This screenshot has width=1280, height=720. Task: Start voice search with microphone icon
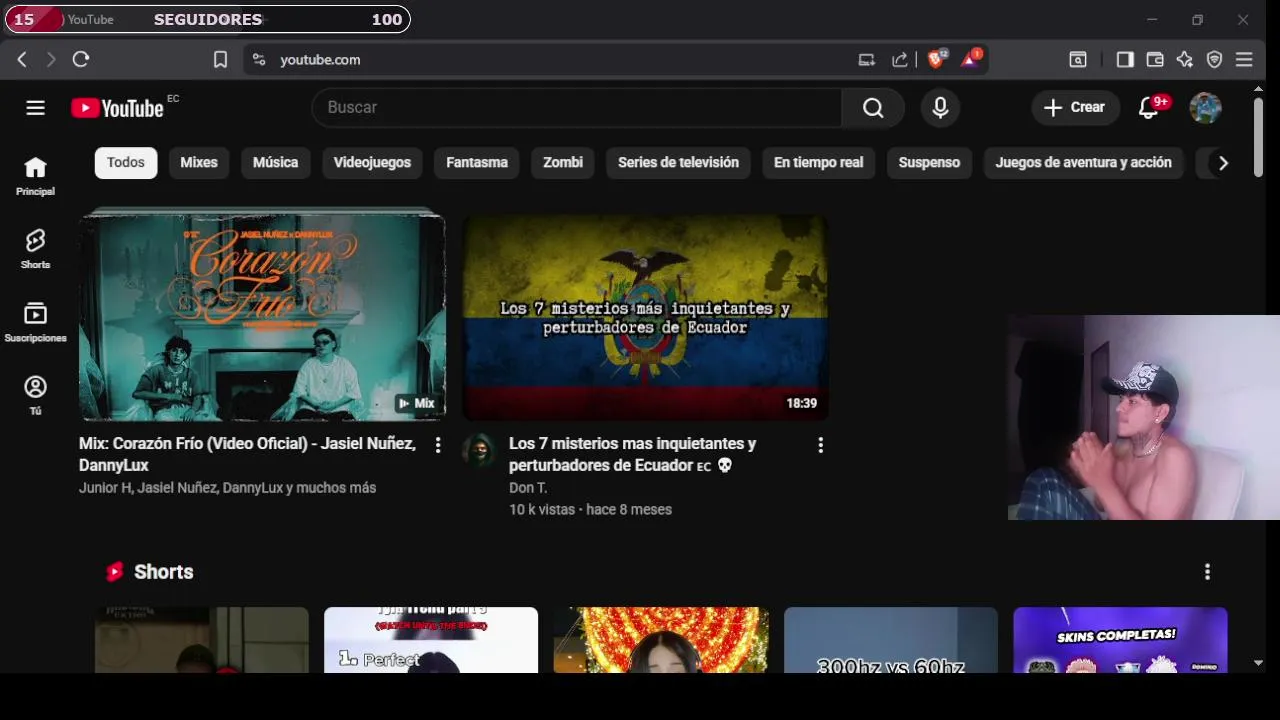[940, 108]
